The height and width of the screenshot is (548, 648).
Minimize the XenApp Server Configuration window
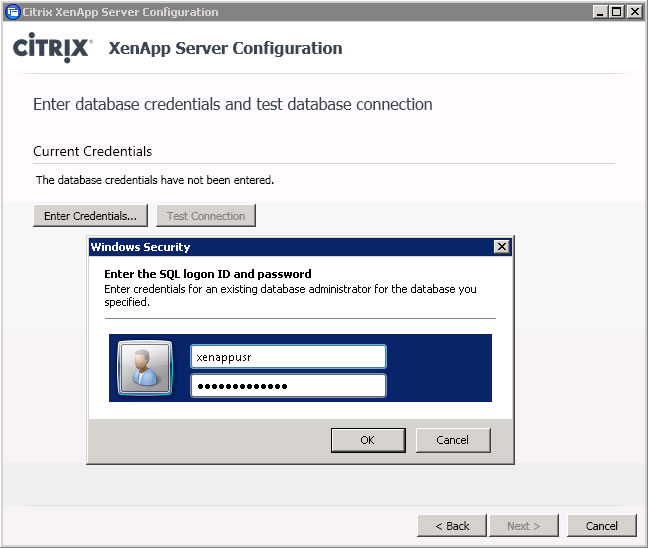point(600,12)
